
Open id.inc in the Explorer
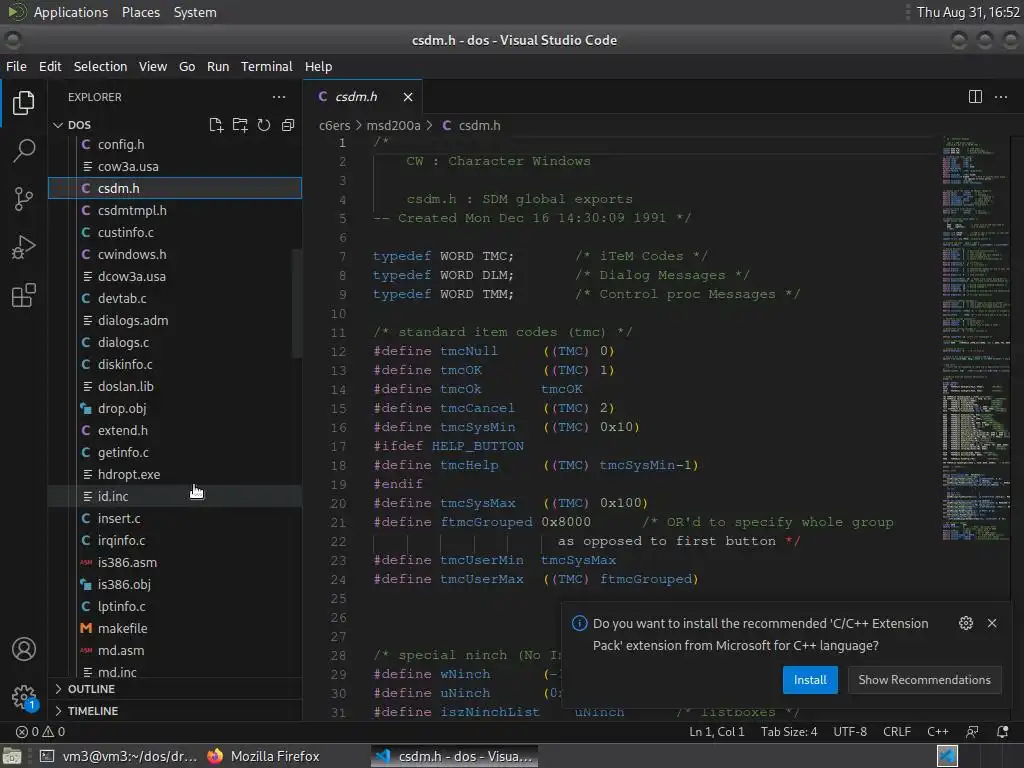pos(175,496)
